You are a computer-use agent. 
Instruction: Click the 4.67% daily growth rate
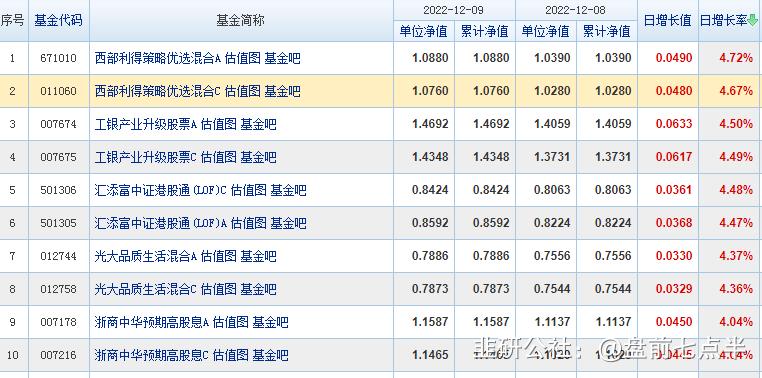(736, 91)
